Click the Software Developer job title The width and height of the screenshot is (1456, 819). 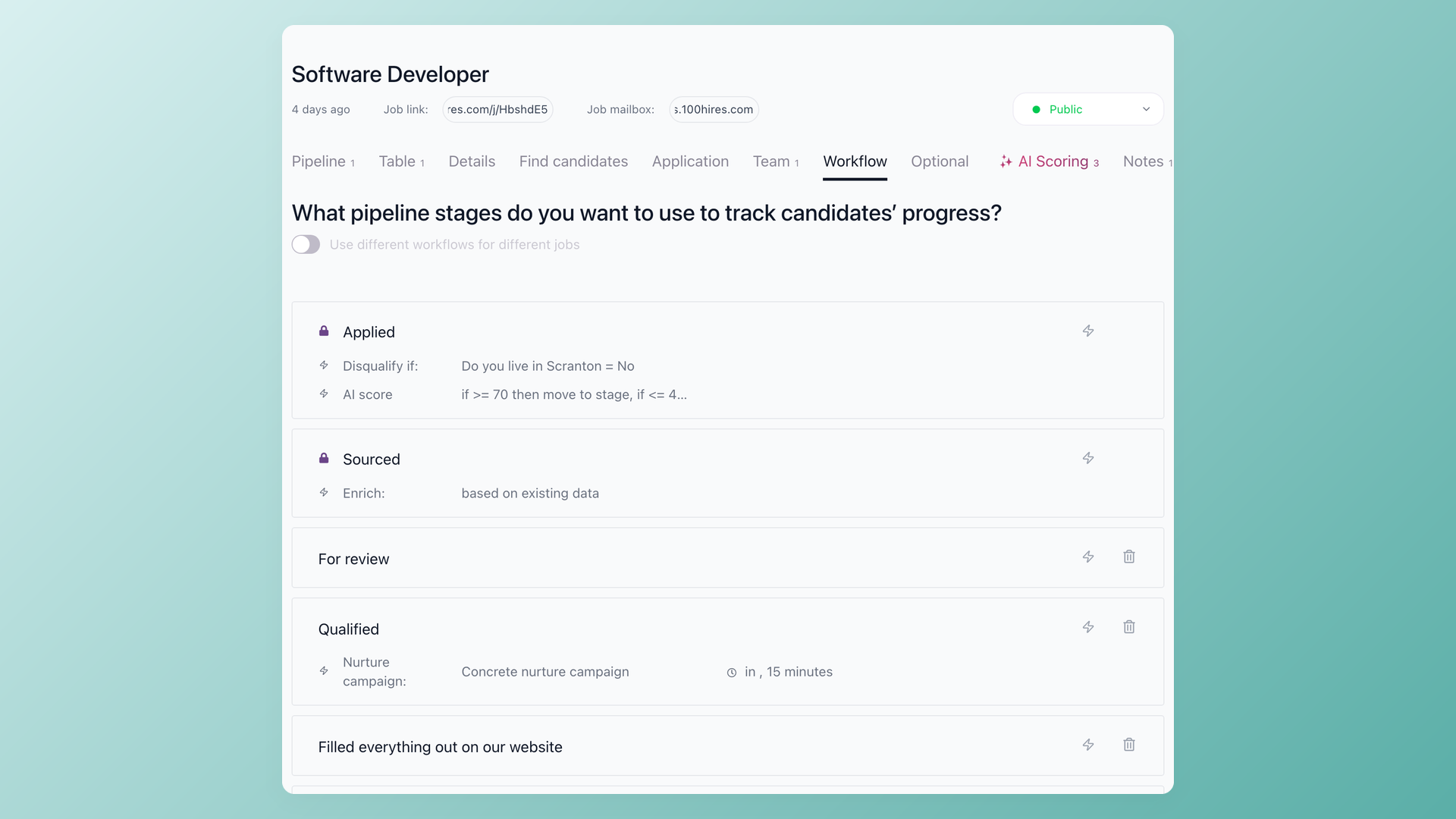click(390, 74)
